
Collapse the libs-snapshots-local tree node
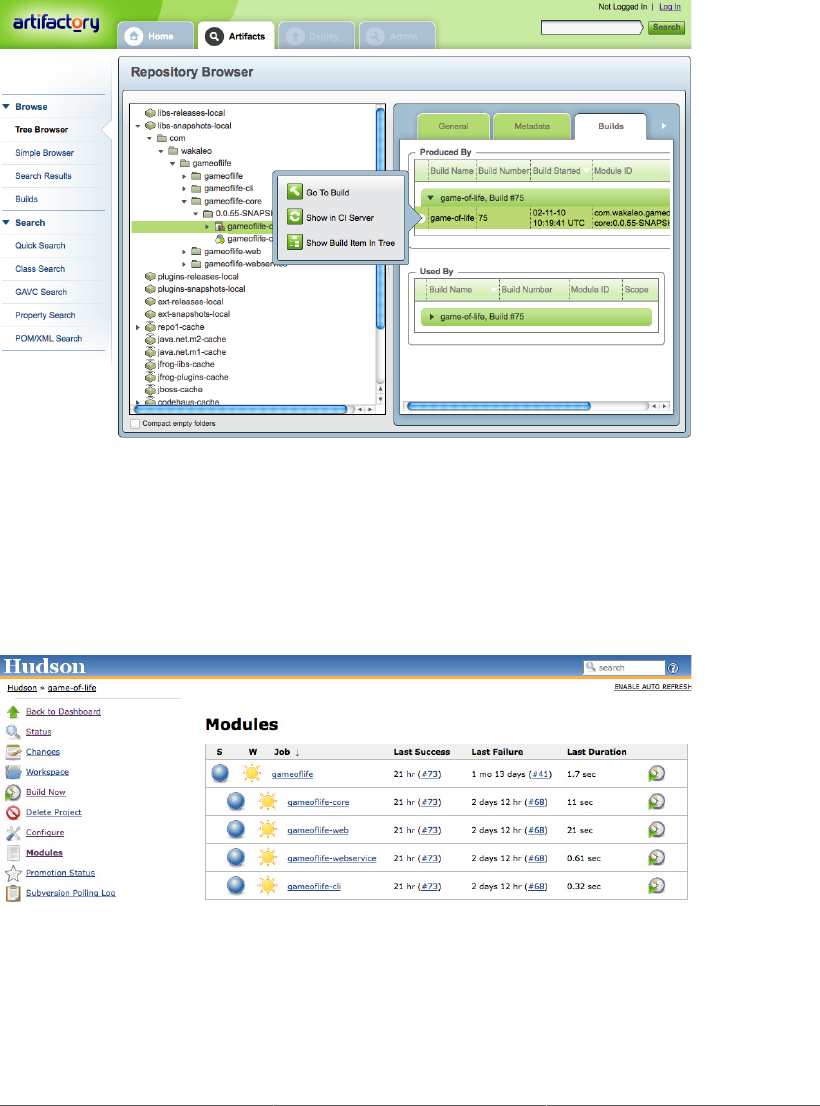pos(138,126)
